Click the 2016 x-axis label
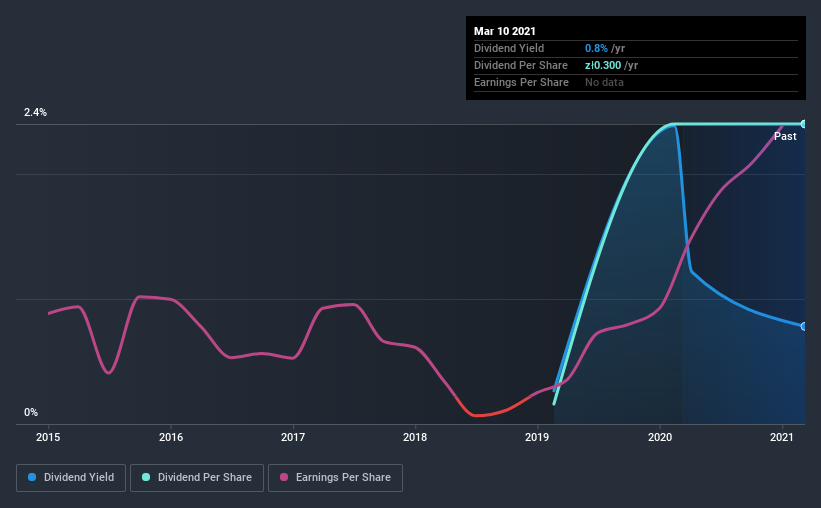 171,437
